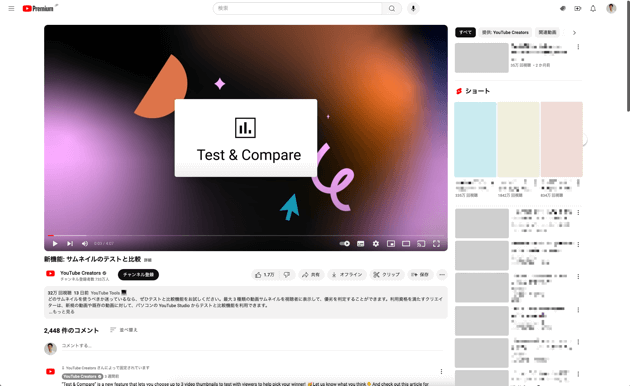
Task: Start voice search with microphone icon
Action: pyautogui.click(x=413, y=8)
